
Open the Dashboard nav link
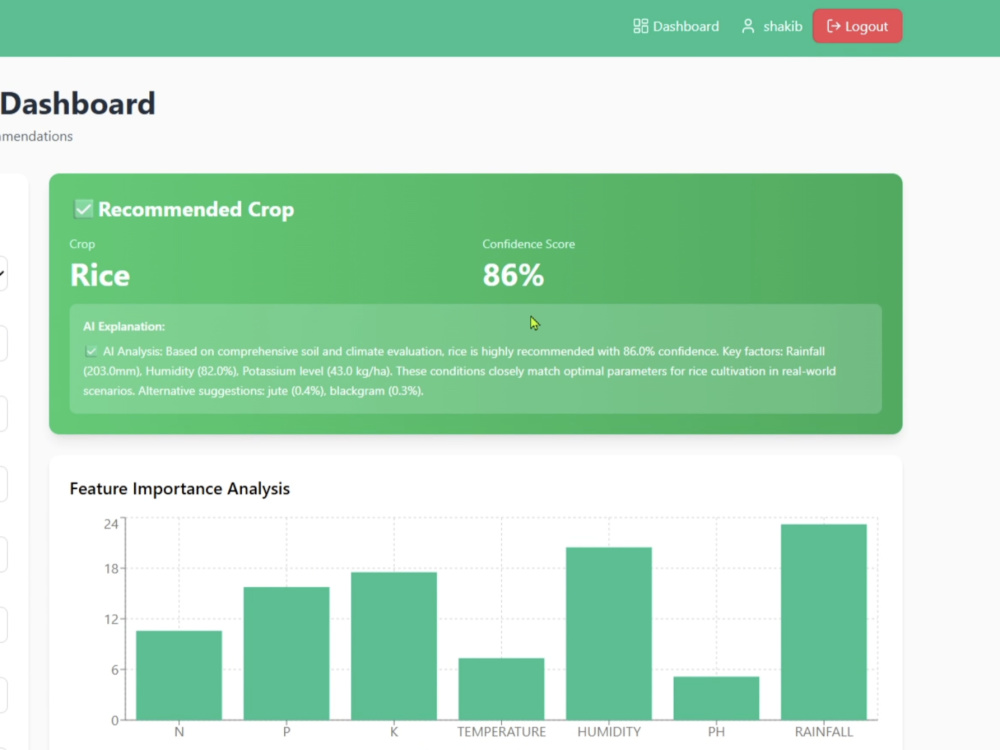click(676, 26)
